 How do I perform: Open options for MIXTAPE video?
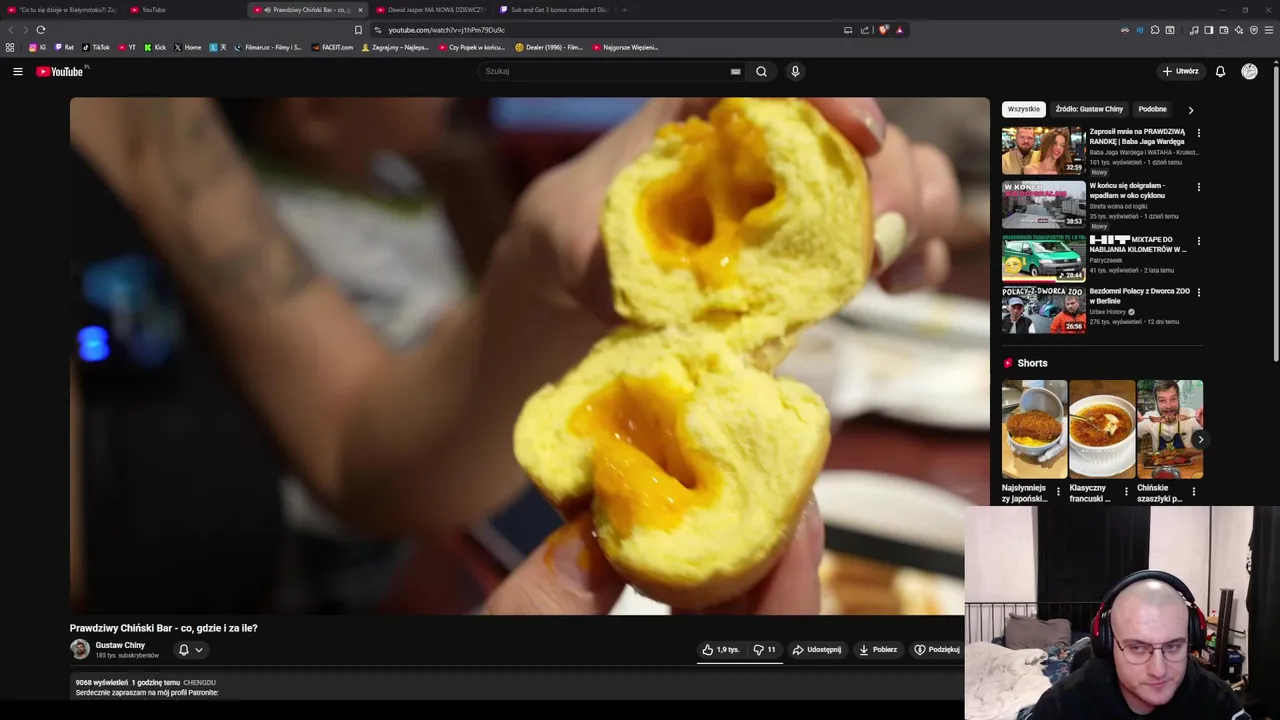[1199, 241]
